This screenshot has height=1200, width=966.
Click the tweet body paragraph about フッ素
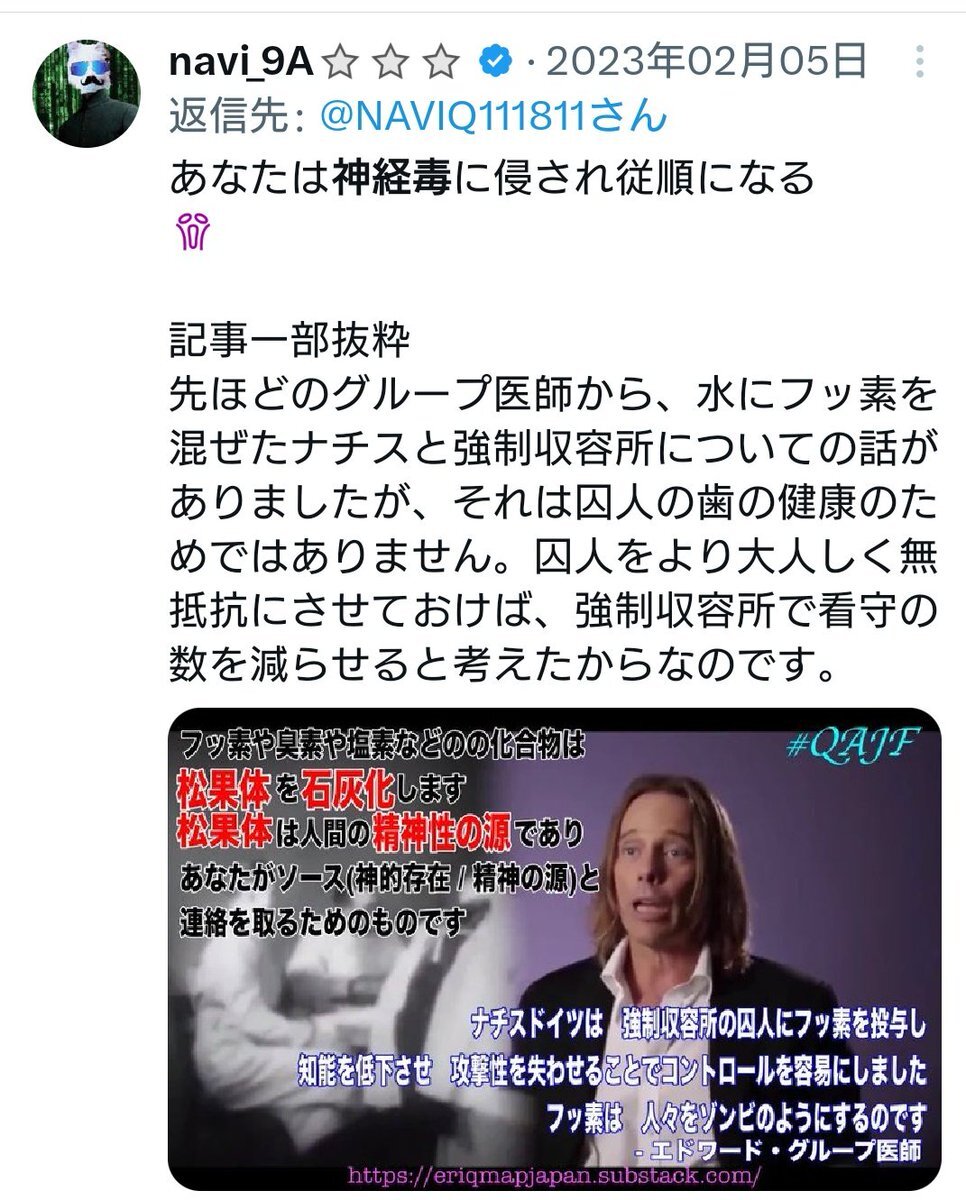point(553,529)
